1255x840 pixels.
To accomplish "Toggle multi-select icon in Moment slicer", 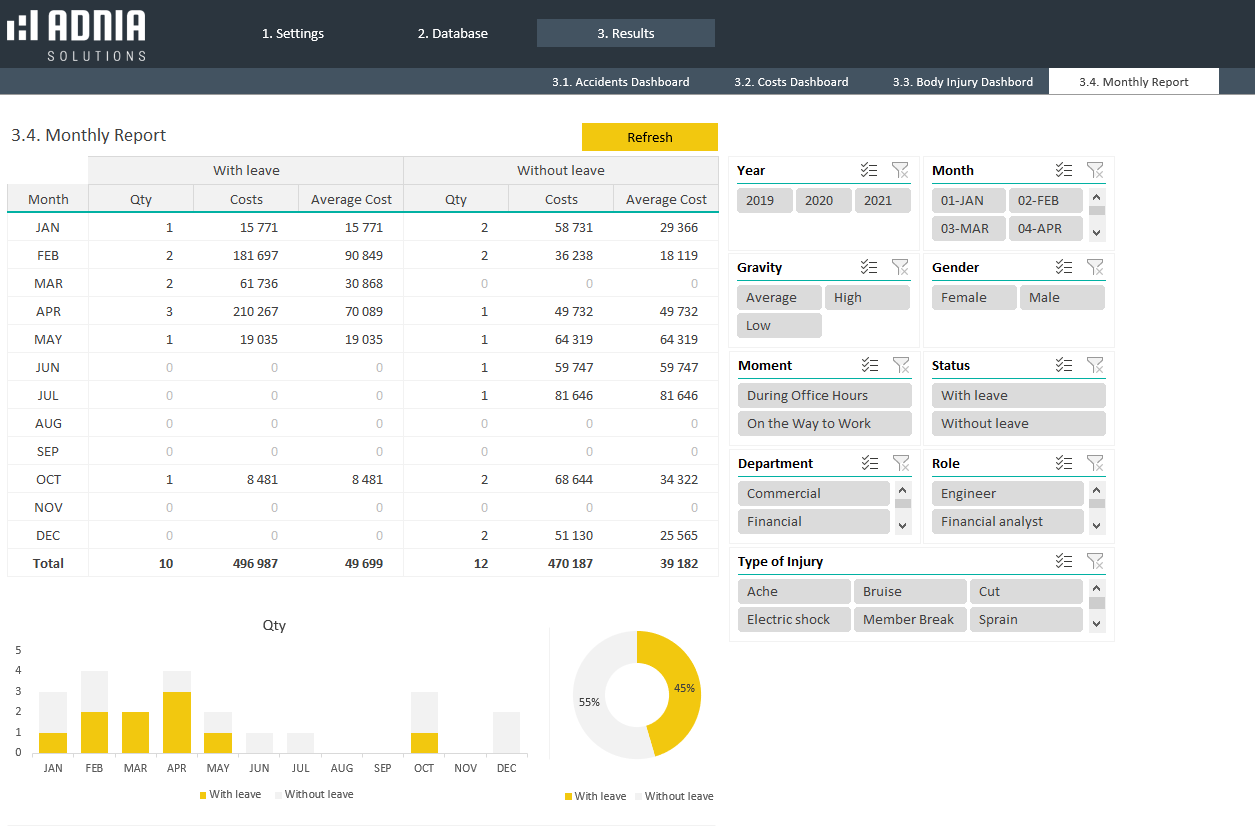I will [869, 366].
